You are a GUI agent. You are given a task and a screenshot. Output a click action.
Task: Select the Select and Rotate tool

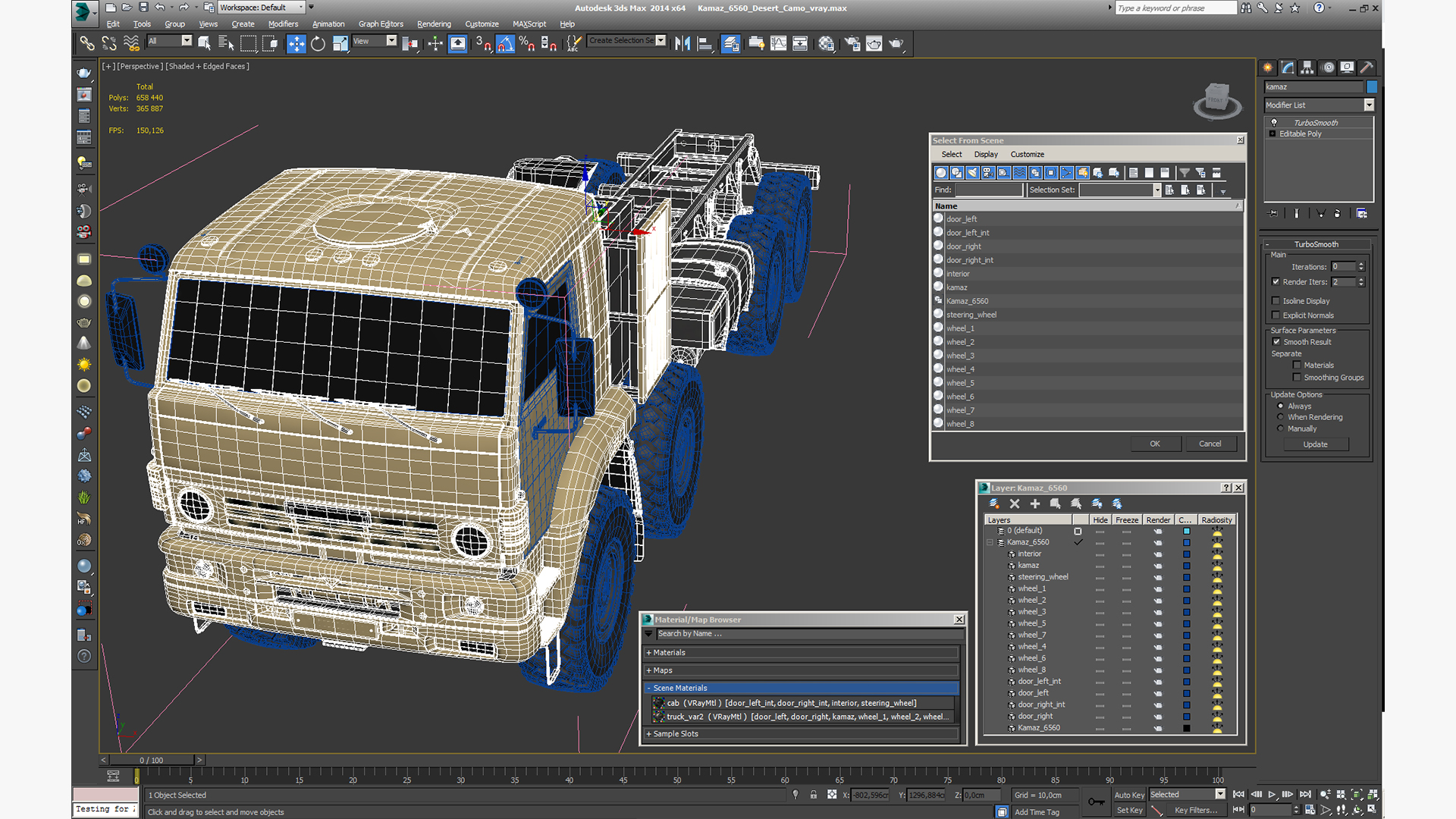pos(318,43)
